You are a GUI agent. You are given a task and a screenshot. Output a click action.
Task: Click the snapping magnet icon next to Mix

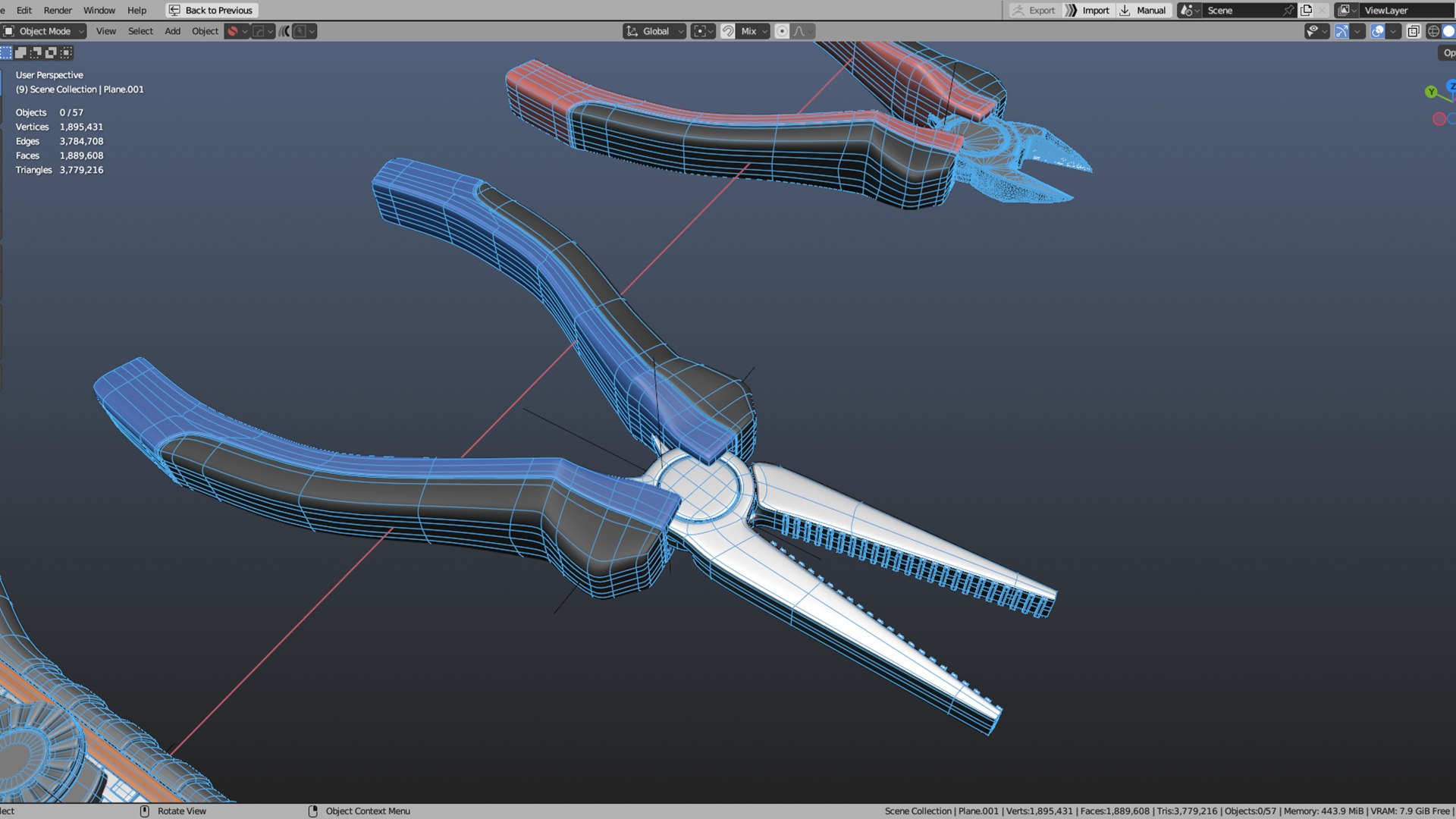point(727,31)
